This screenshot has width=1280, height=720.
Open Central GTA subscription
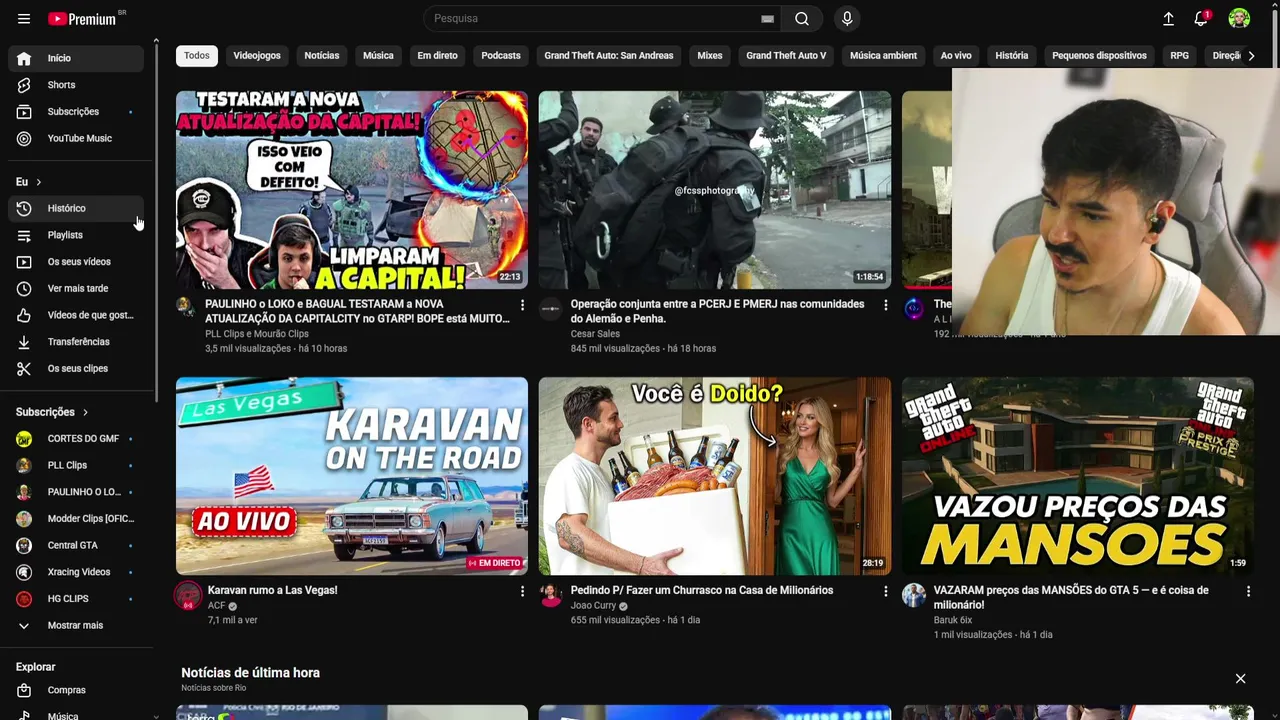tap(76, 545)
